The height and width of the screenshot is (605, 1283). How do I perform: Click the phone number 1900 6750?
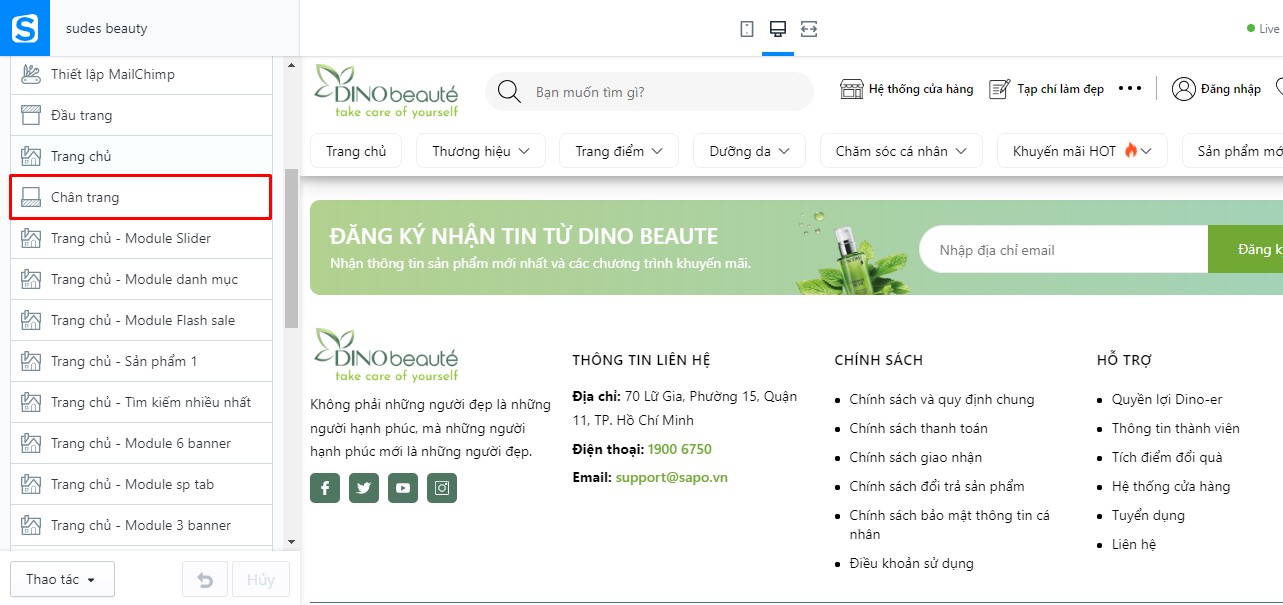point(679,449)
